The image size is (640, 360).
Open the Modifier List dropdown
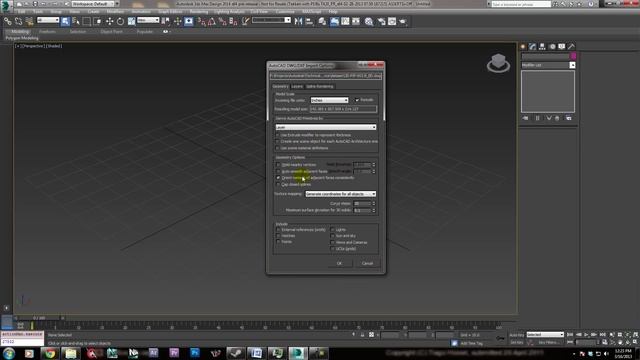pos(548,65)
